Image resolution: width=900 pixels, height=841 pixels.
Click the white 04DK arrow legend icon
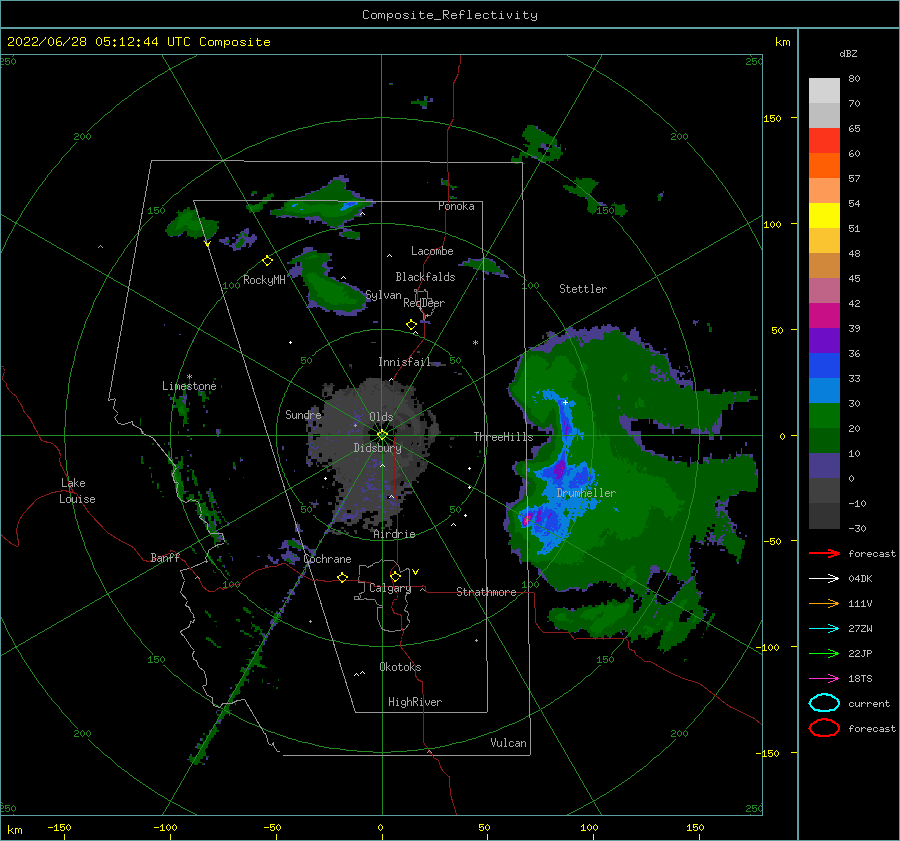[x=824, y=578]
